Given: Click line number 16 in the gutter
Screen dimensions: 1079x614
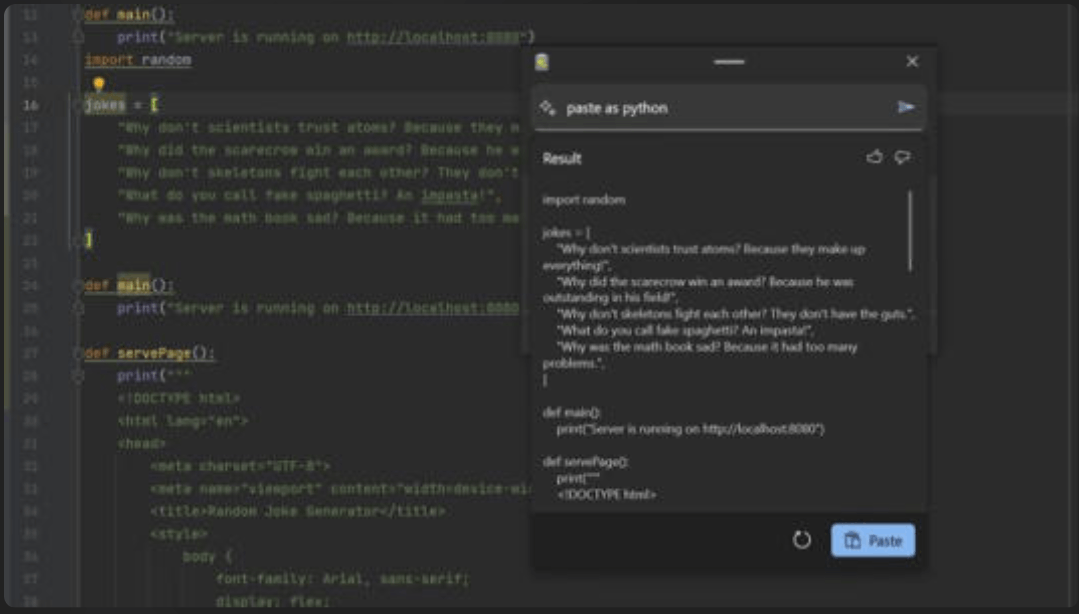Looking at the screenshot, I should point(30,105).
